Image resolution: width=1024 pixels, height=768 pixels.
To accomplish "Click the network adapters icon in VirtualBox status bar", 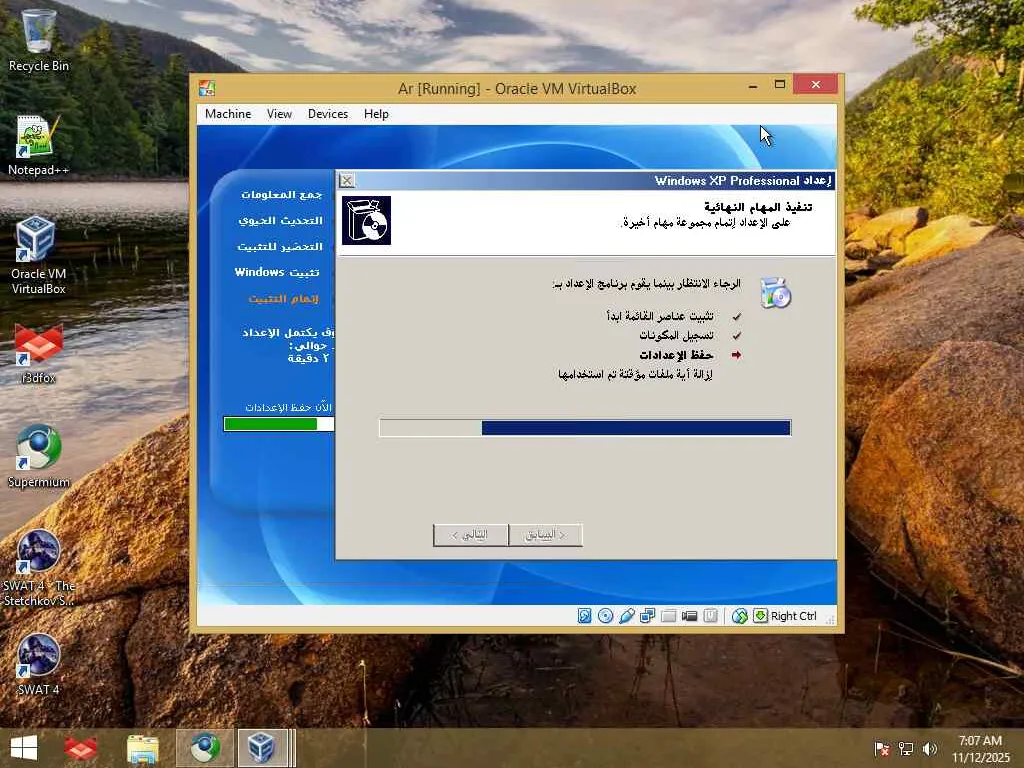I will coord(647,616).
